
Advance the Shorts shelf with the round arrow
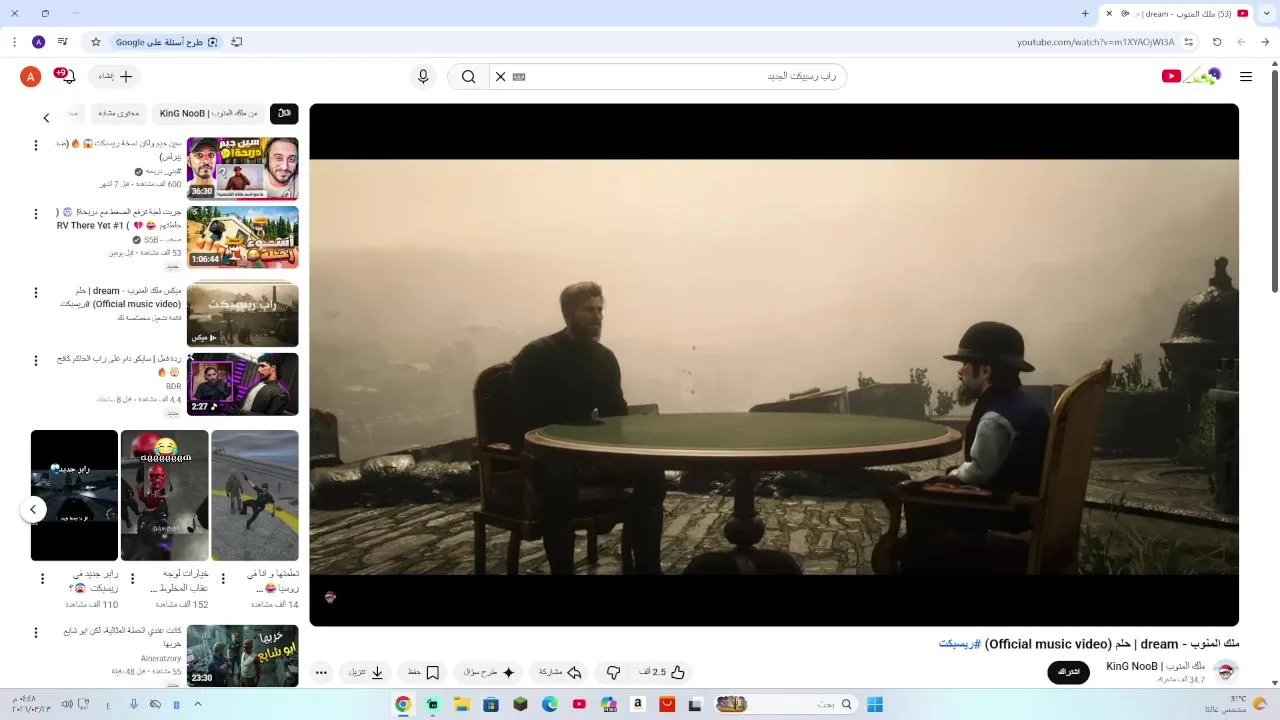(x=33, y=509)
